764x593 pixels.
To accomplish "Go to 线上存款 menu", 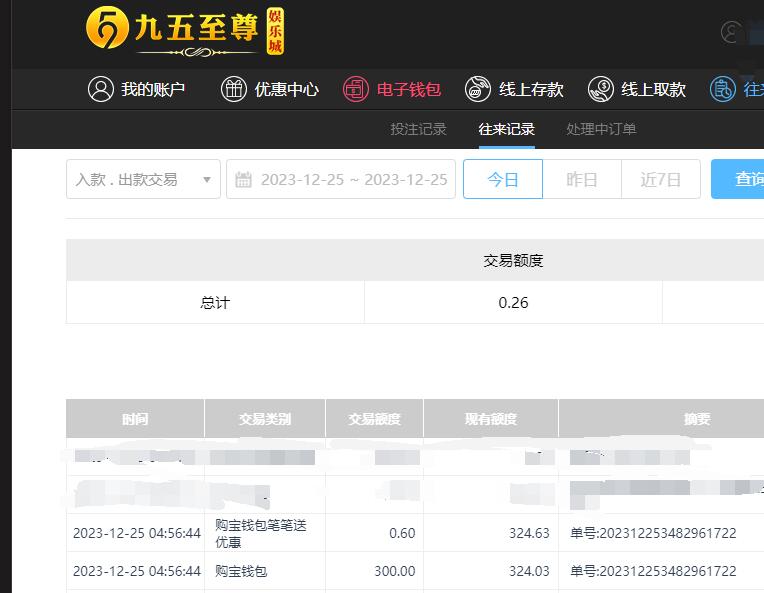I will tap(531, 90).
